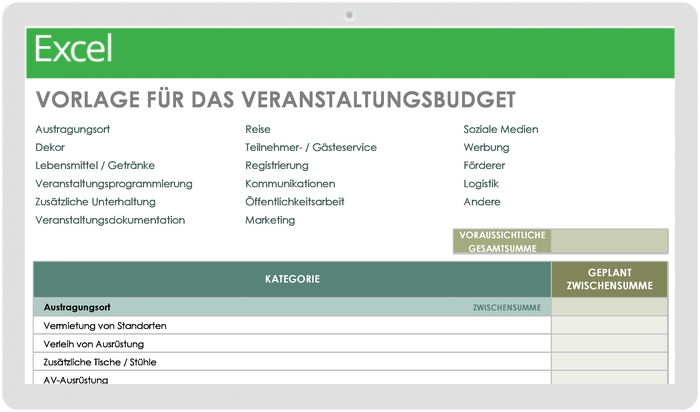Jump to Kommunikationen section
The width and height of the screenshot is (700, 412).
[x=290, y=184]
